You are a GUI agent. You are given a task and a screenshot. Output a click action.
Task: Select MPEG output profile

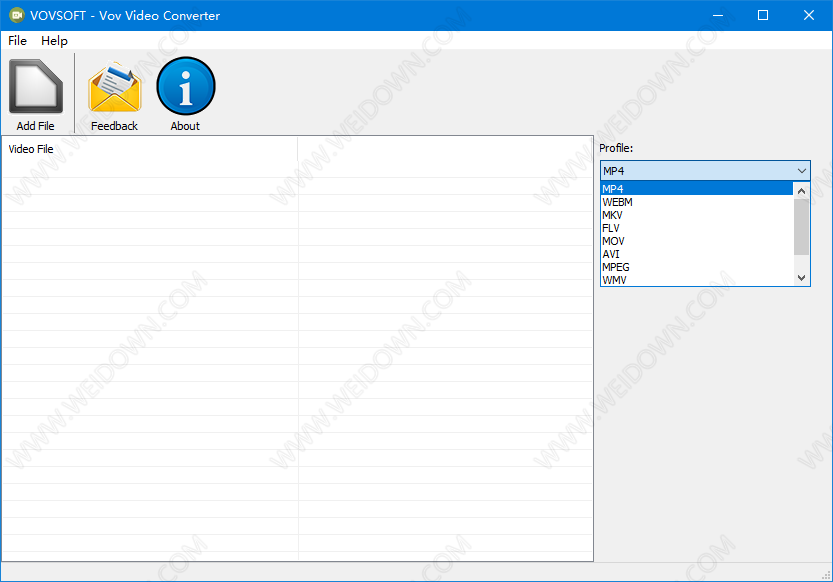point(696,267)
